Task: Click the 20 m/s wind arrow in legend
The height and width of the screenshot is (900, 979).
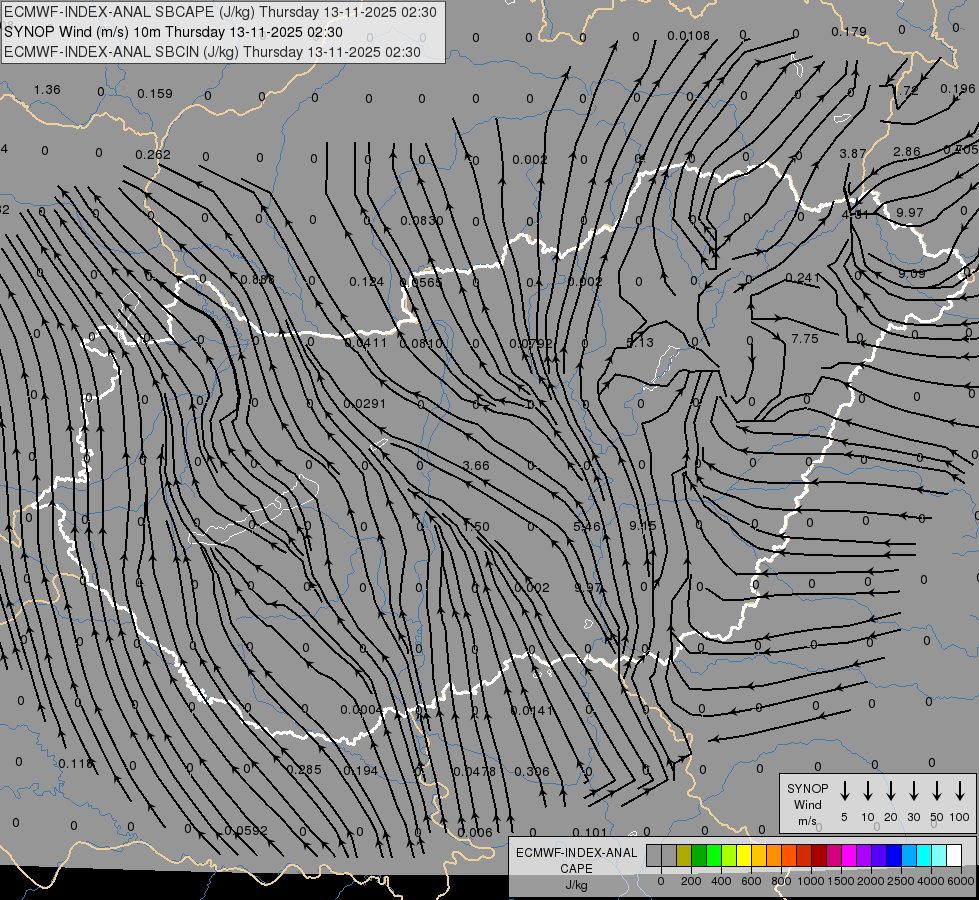Action: 891,791
